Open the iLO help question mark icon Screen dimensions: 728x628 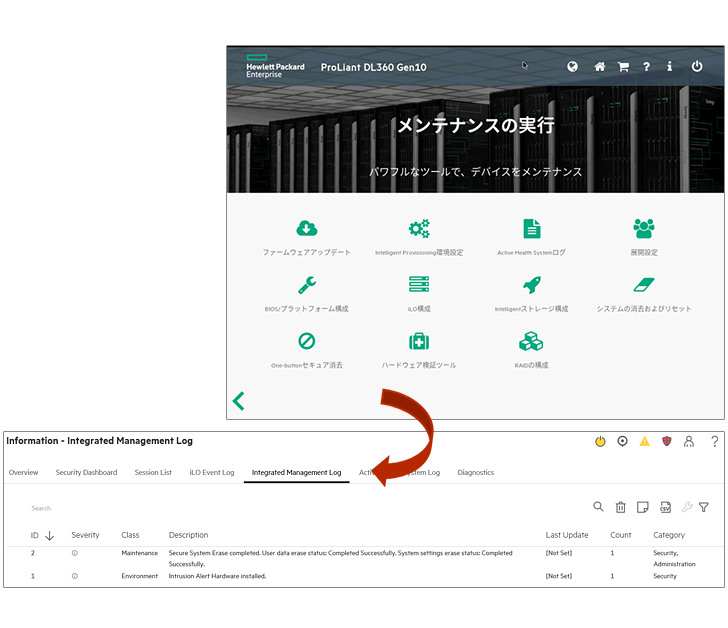pos(715,441)
